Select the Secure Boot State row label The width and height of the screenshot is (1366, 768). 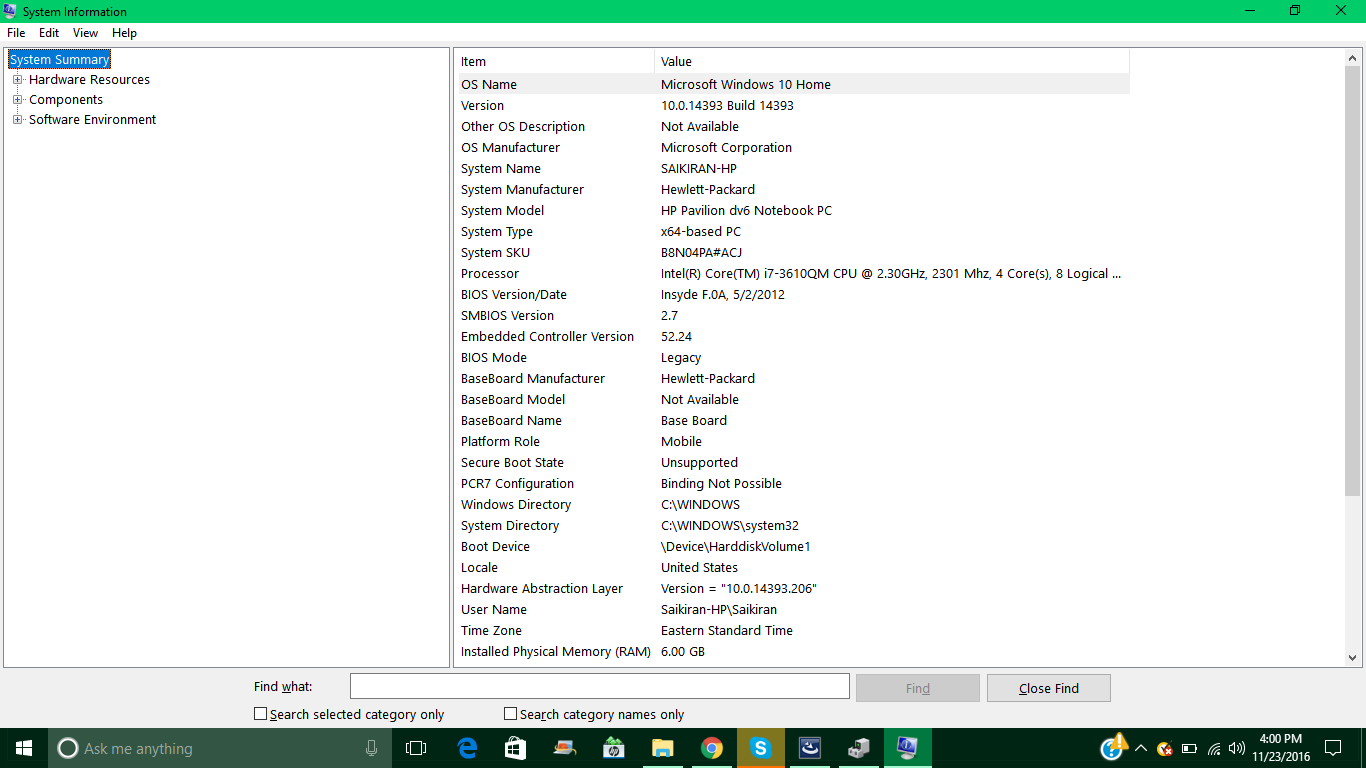[512, 463]
